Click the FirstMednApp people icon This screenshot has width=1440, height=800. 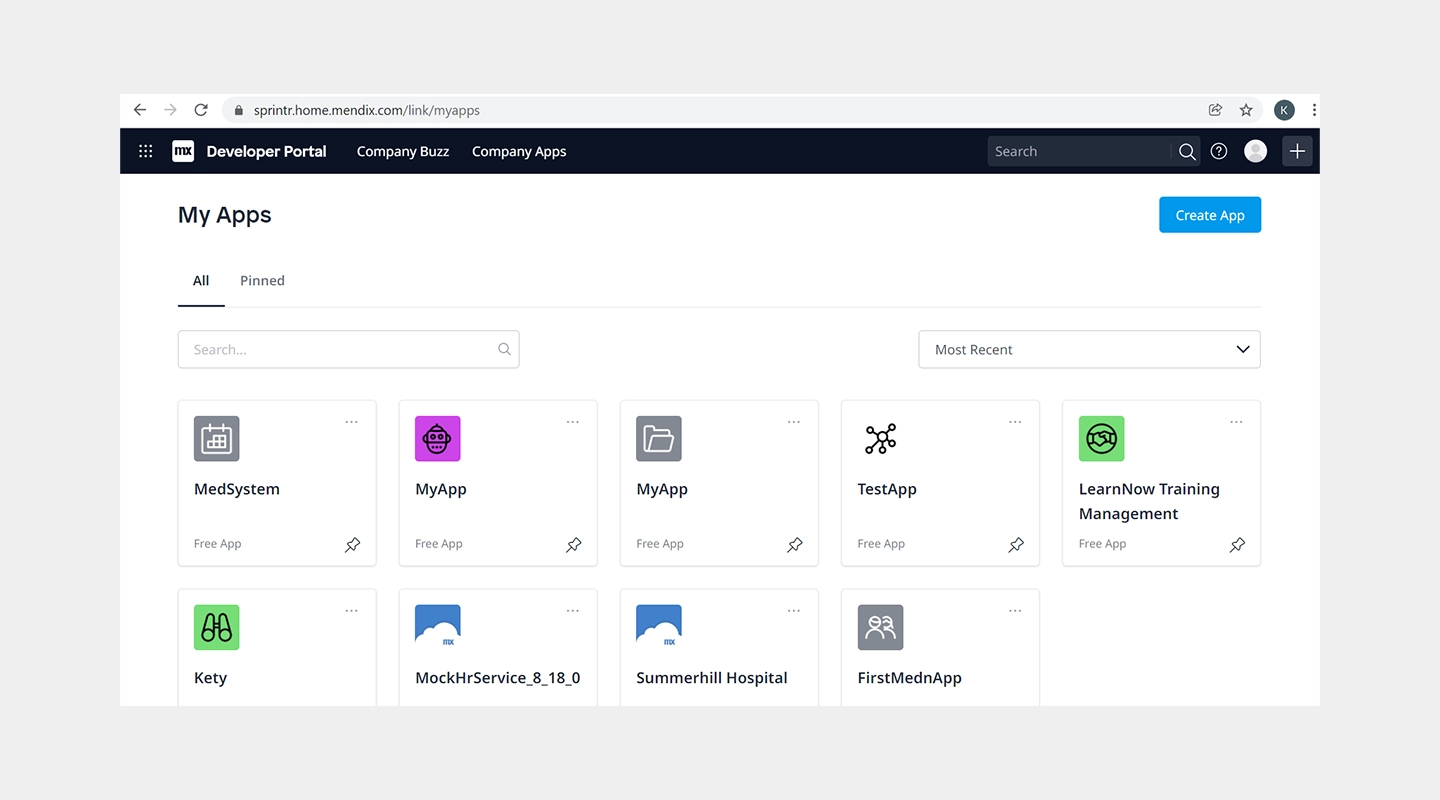[880, 627]
